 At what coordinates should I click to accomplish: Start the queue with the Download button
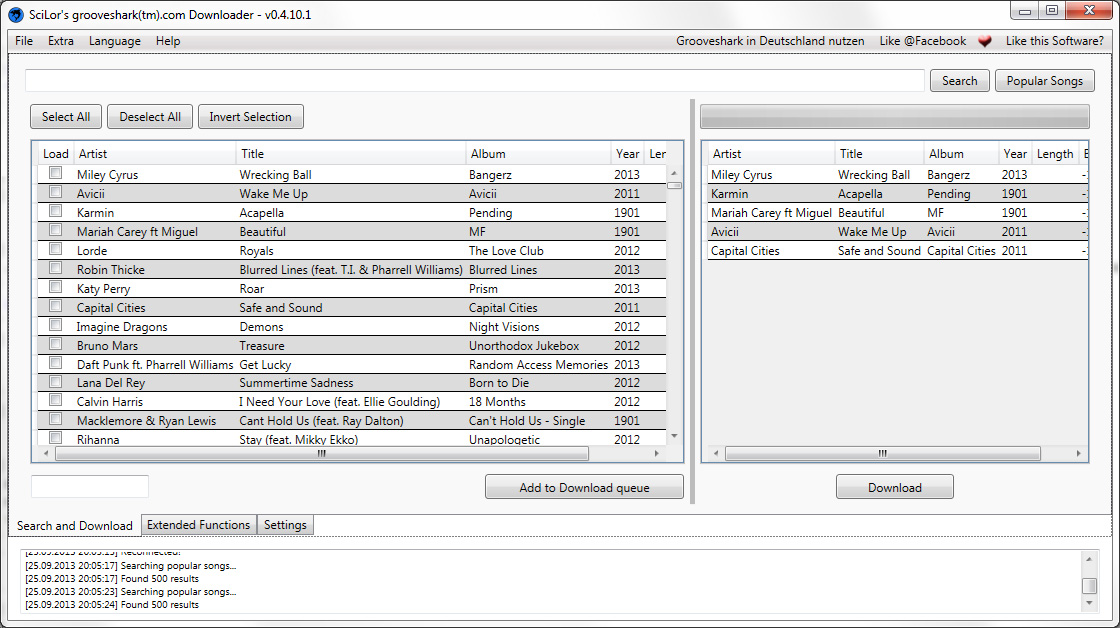(894, 487)
